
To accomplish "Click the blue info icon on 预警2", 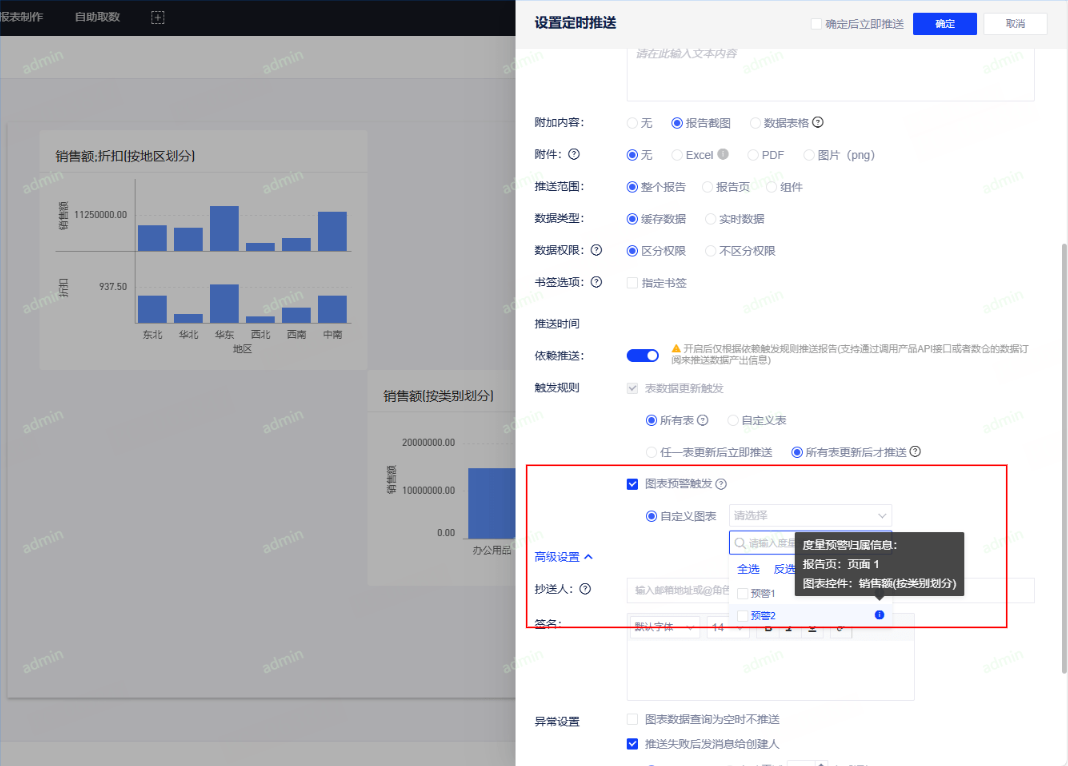I will click(x=879, y=615).
